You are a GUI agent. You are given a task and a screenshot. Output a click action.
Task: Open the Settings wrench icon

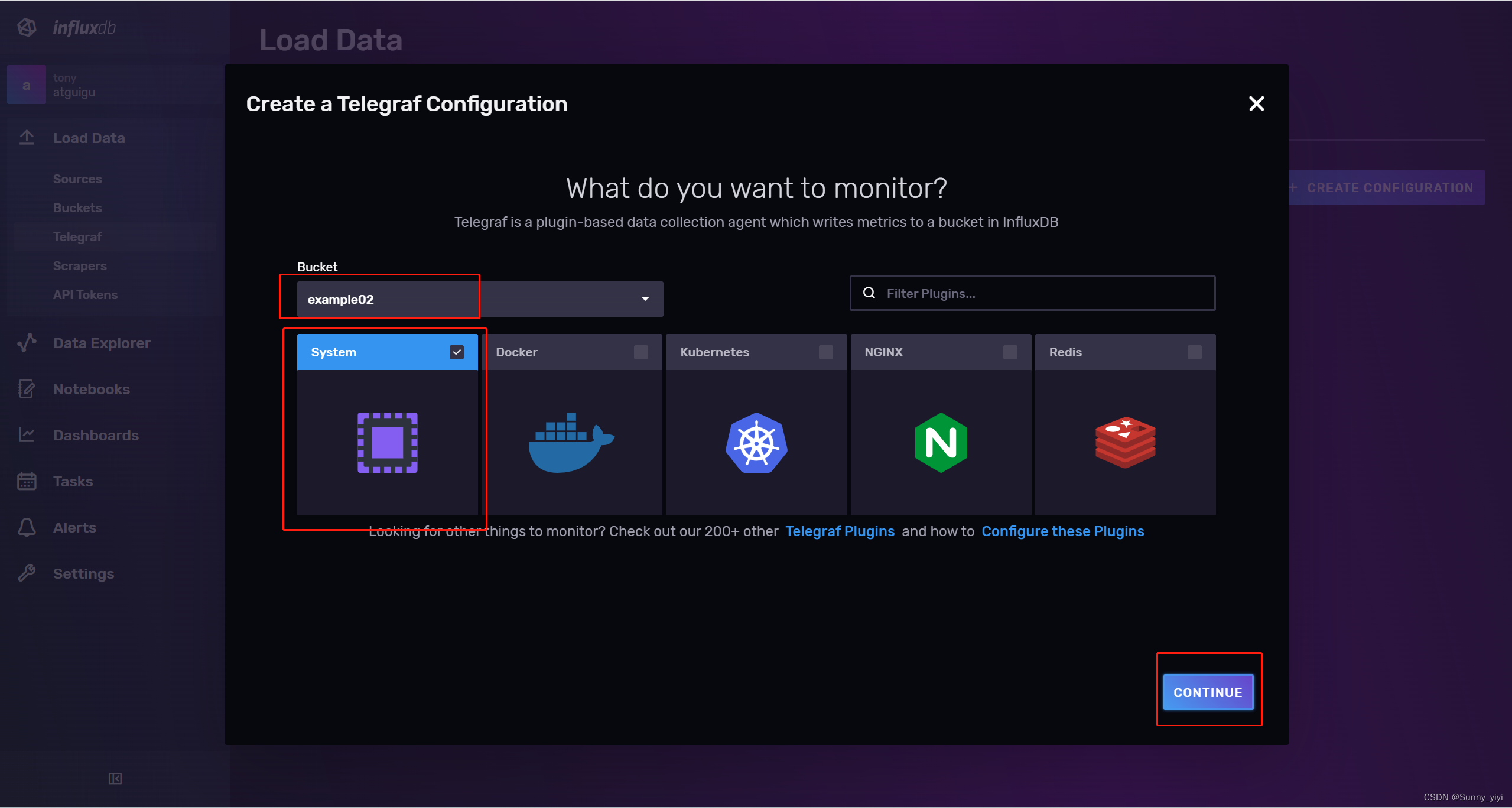(x=27, y=573)
